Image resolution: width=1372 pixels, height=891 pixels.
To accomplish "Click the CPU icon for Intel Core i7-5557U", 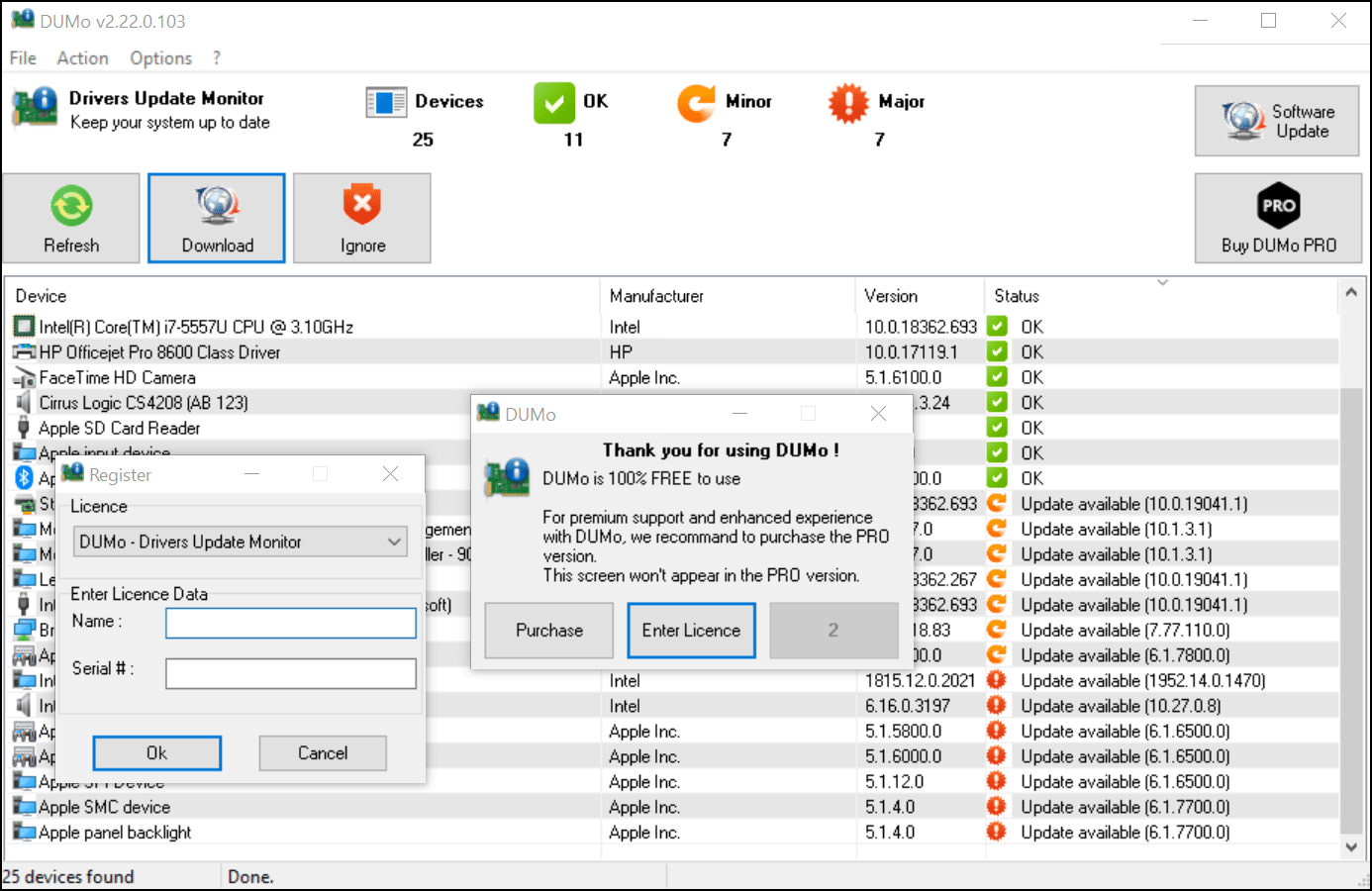I will [x=24, y=326].
